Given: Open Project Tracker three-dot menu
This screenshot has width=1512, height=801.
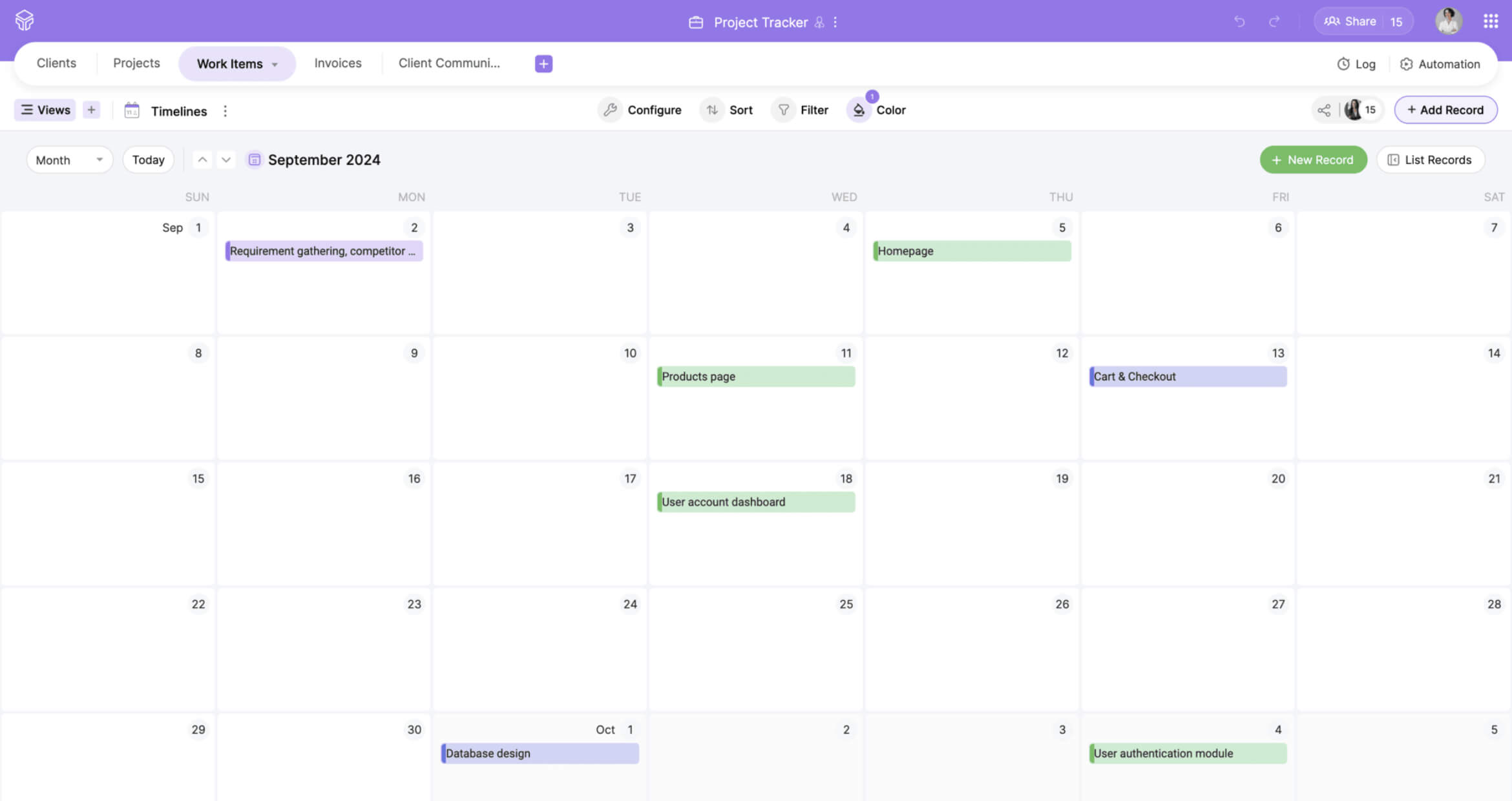Looking at the screenshot, I should [835, 22].
